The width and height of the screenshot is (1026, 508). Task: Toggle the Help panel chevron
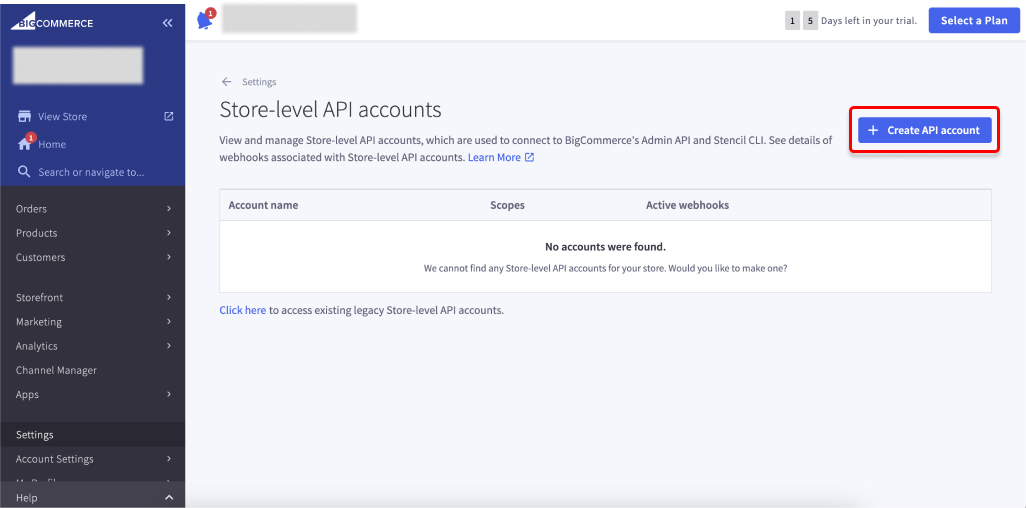[169, 498]
